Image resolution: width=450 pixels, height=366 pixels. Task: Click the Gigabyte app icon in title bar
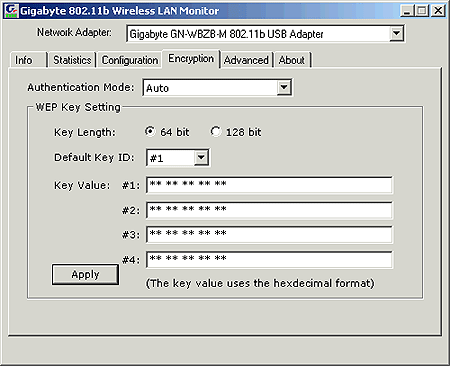point(11,11)
